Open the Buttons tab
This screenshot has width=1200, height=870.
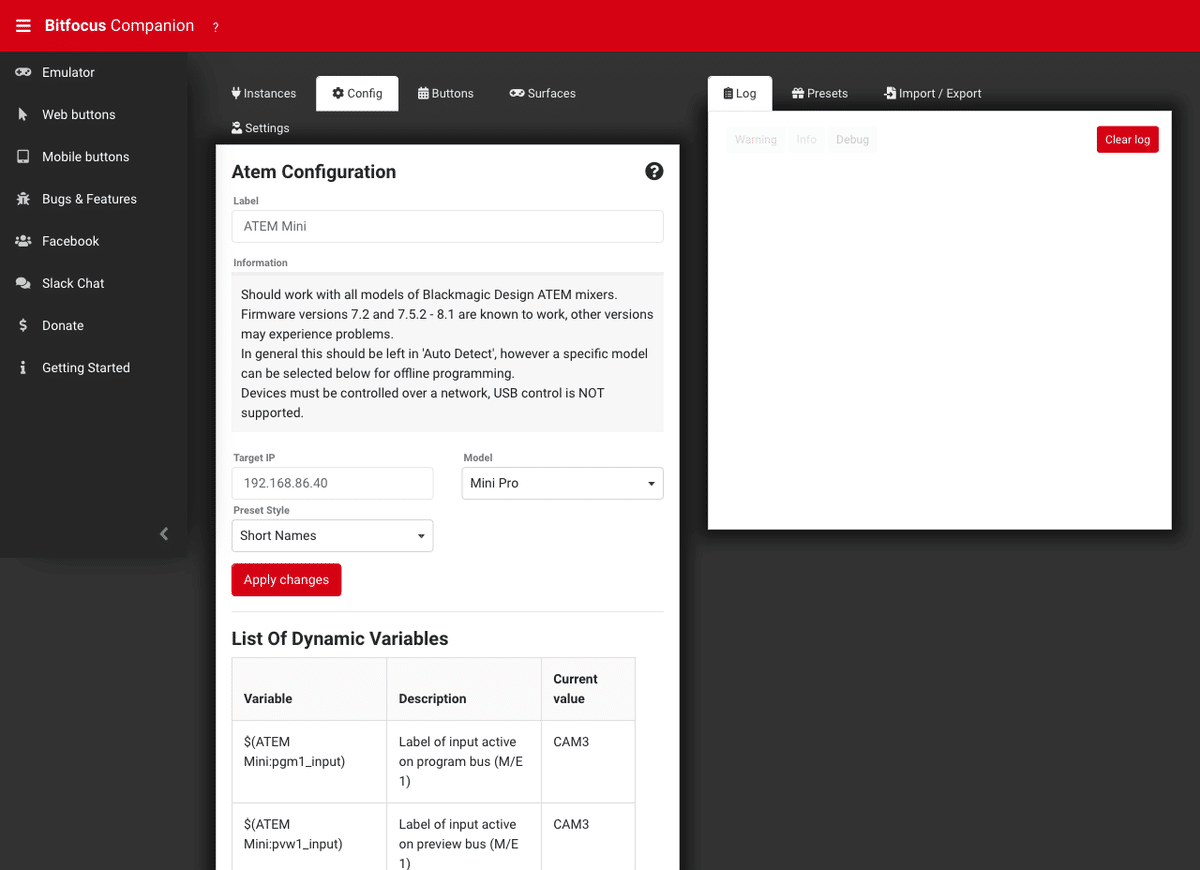pyautogui.click(x=446, y=93)
